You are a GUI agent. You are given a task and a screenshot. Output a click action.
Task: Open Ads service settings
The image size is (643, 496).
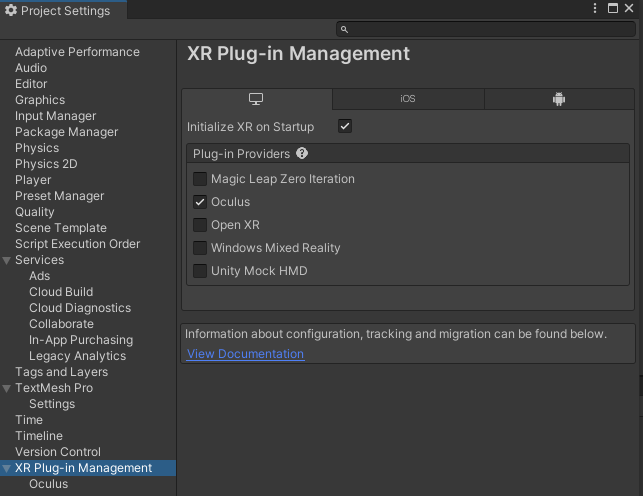[39, 275]
